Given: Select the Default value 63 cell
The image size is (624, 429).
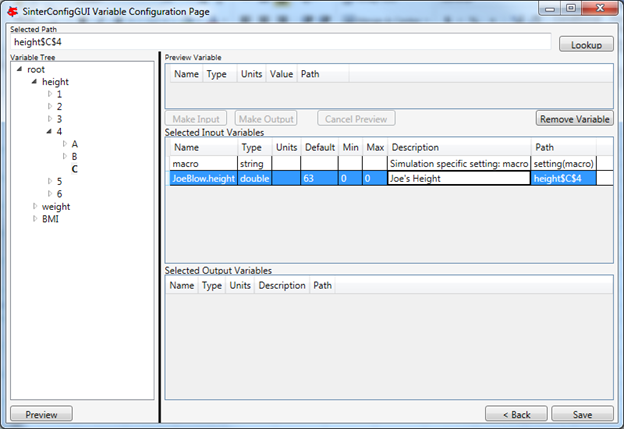Looking at the screenshot, I should tap(320, 178).
